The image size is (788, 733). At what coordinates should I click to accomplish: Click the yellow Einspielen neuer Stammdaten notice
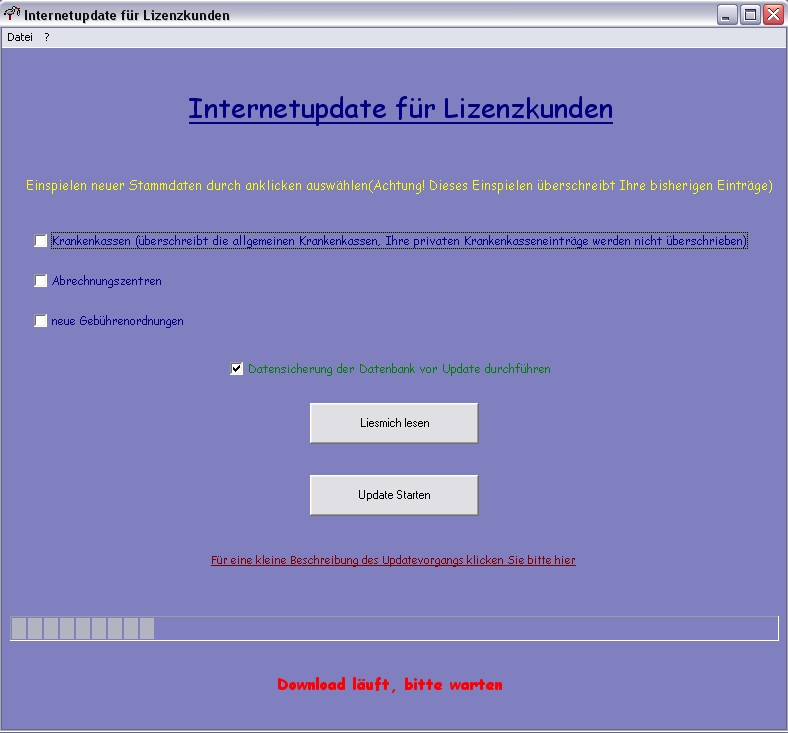400,185
